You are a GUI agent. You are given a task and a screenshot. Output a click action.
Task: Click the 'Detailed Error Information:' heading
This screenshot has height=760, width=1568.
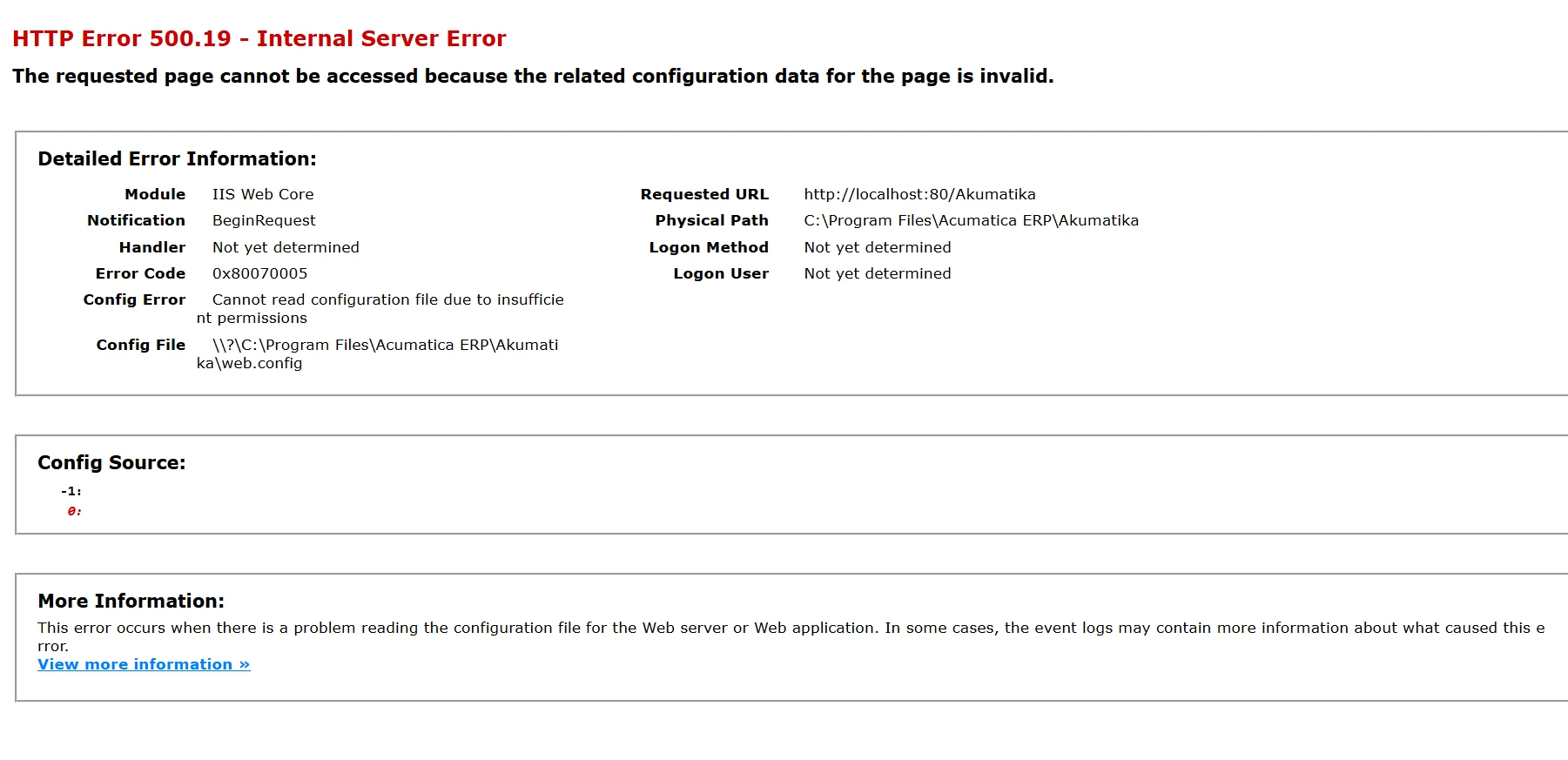(x=177, y=158)
